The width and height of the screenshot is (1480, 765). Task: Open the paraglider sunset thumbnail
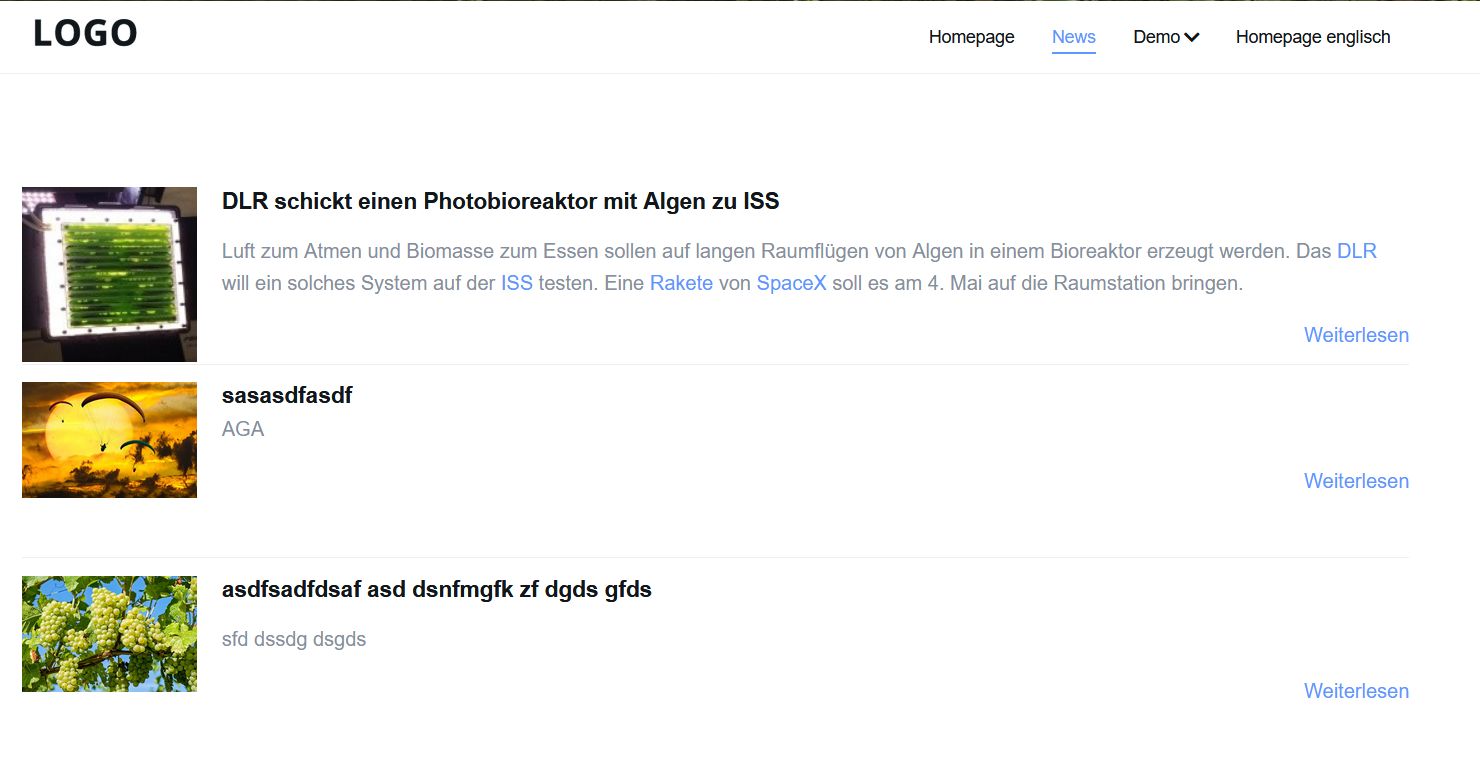coord(109,440)
